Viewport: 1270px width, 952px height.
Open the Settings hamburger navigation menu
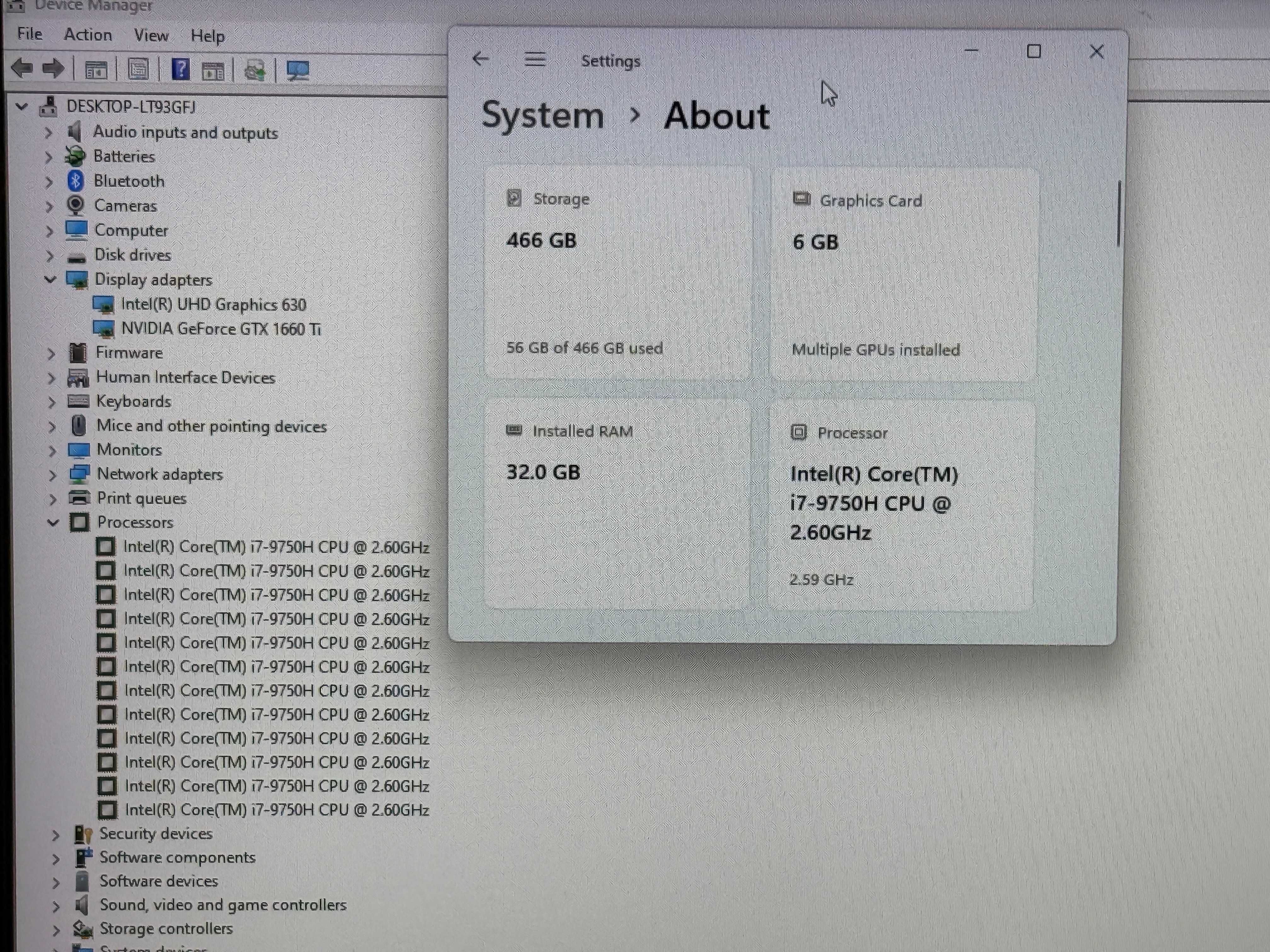[535, 59]
